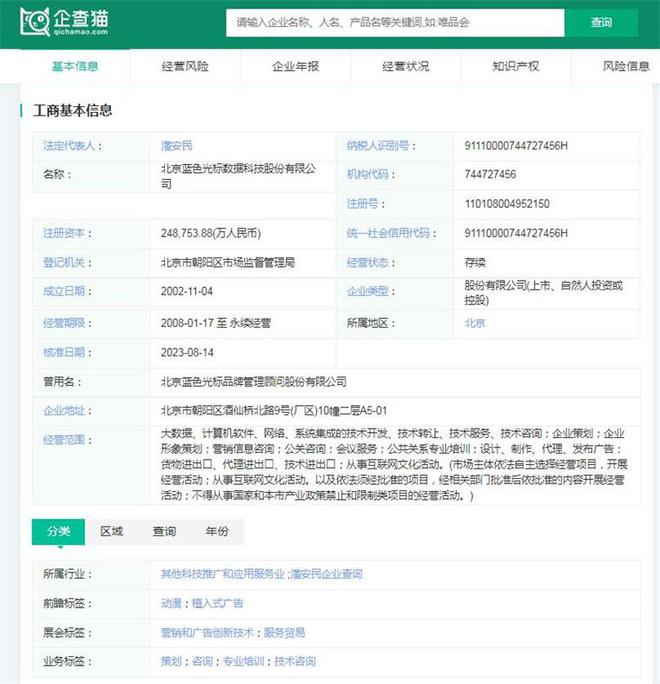
Task: Select the 分类 tab
Action: [58, 531]
